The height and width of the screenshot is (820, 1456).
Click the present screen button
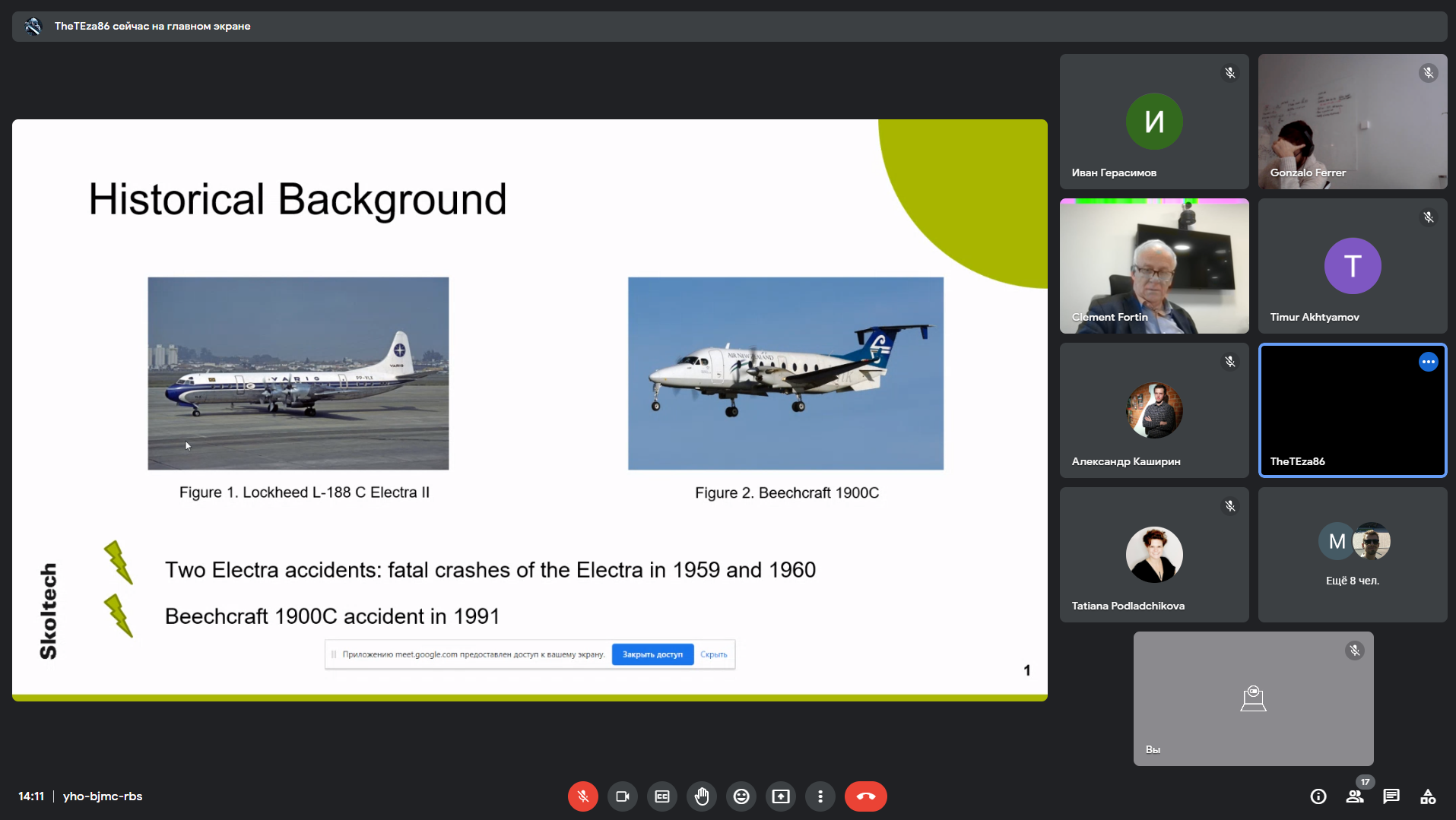coord(780,796)
